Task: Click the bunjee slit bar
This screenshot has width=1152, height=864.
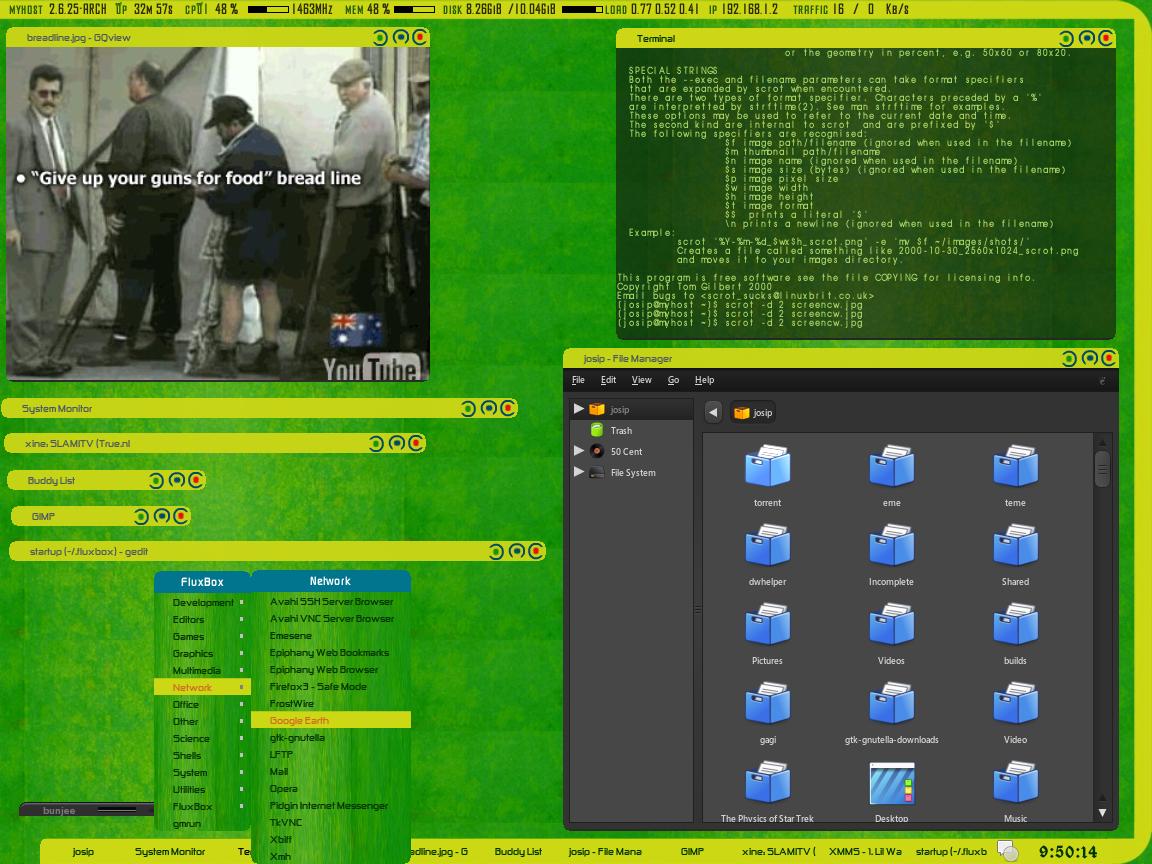Action: [87, 810]
